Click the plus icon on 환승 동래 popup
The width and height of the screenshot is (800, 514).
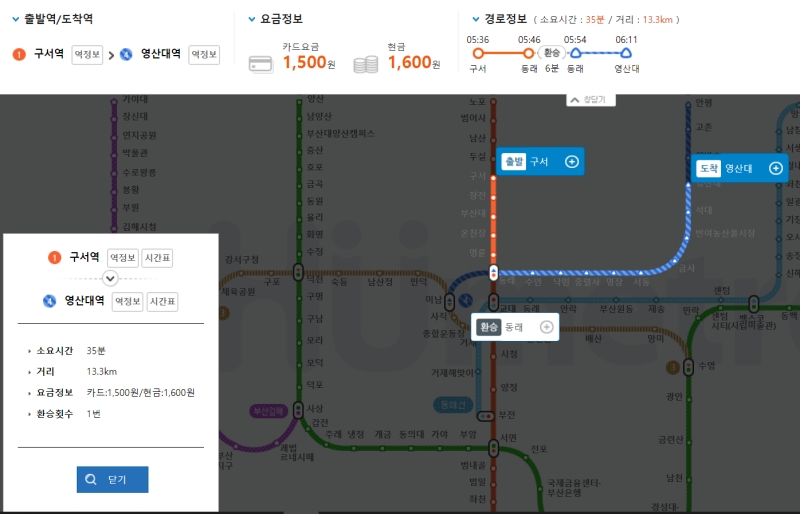tap(546, 327)
